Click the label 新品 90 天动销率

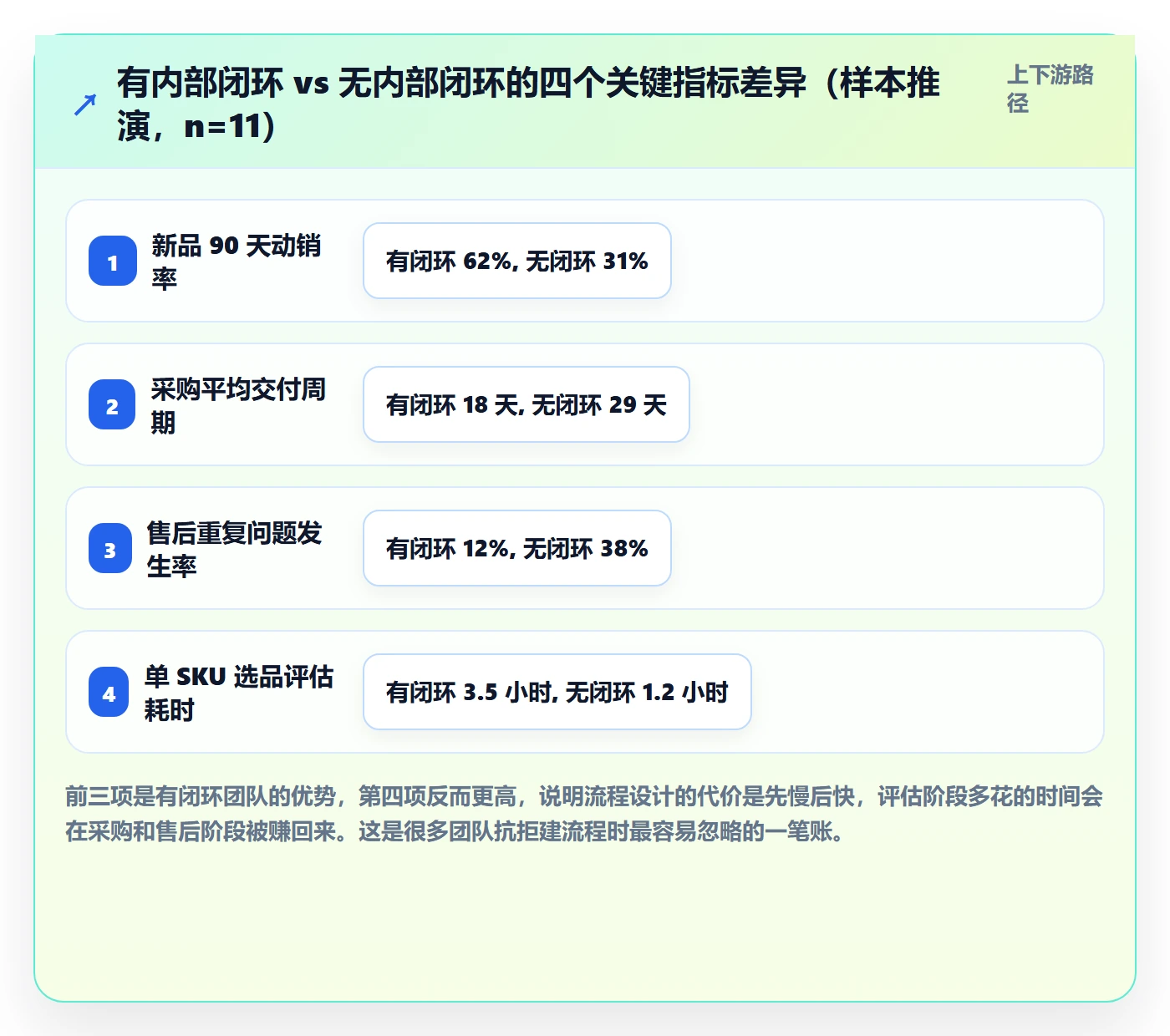pos(237,261)
